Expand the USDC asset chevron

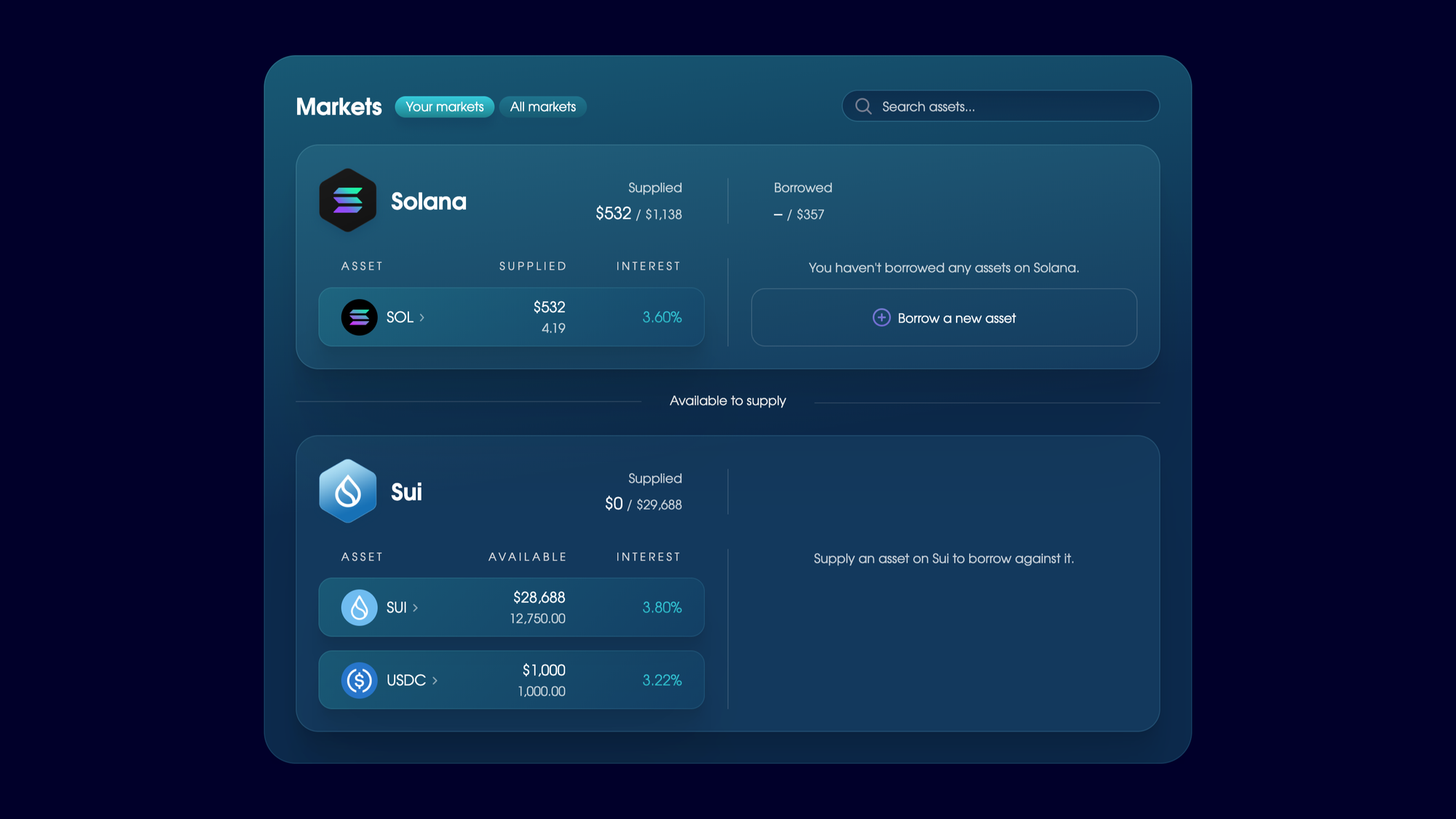click(435, 681)
